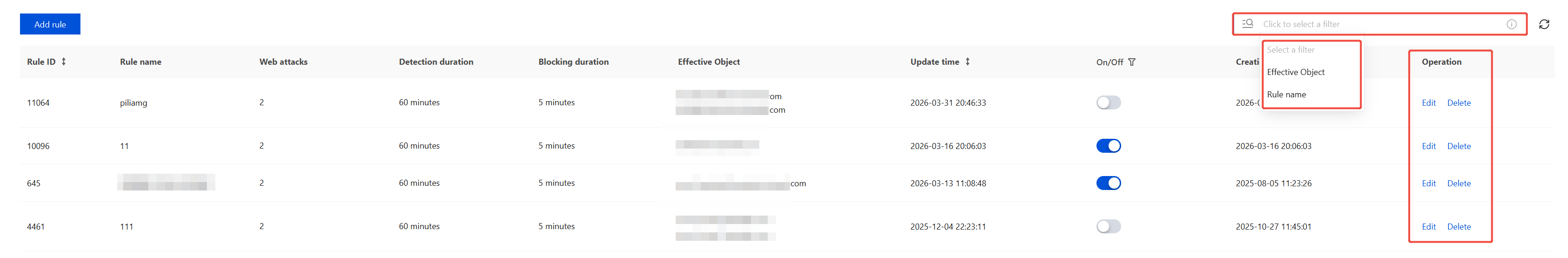Pick Rule name in the filter dropdown
The width and height of the screenshot is (1568, 258).
pyautogui.click(x=1286, y=95)
